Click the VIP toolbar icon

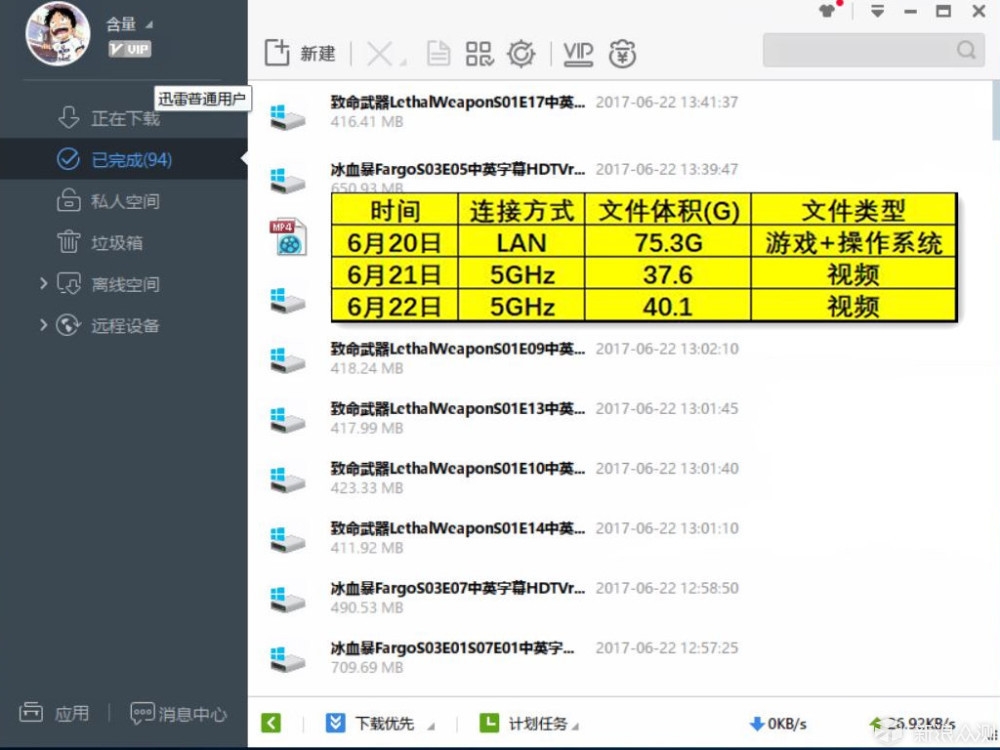(578, 54)
